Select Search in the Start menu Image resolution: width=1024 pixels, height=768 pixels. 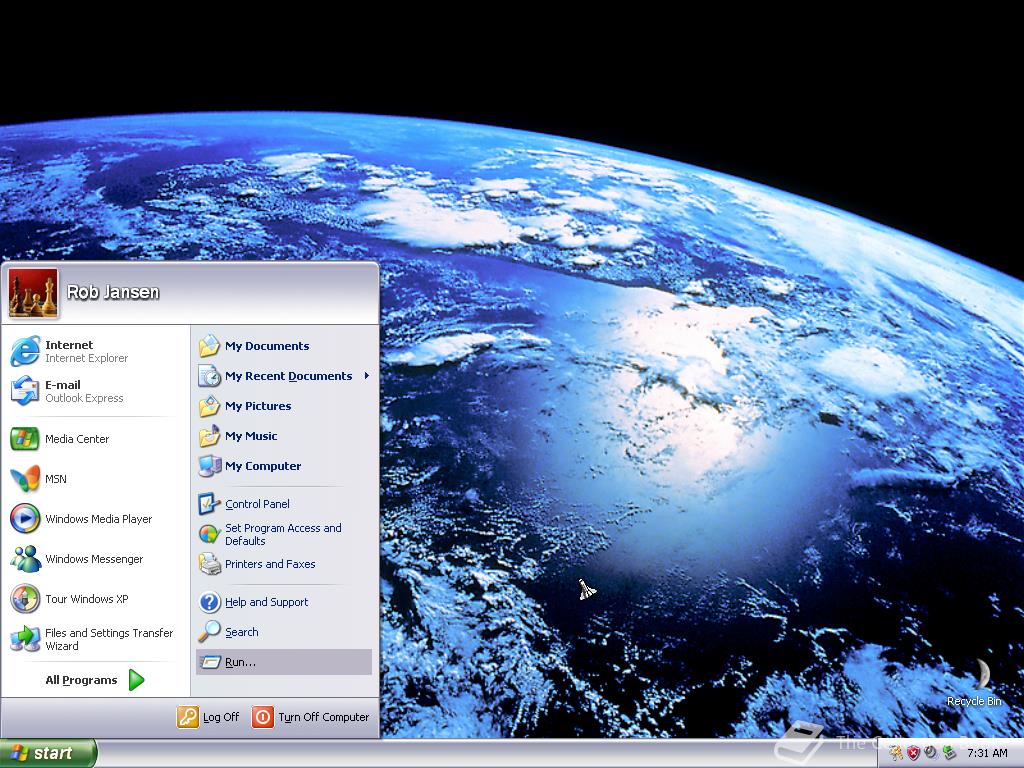(284, 632)
